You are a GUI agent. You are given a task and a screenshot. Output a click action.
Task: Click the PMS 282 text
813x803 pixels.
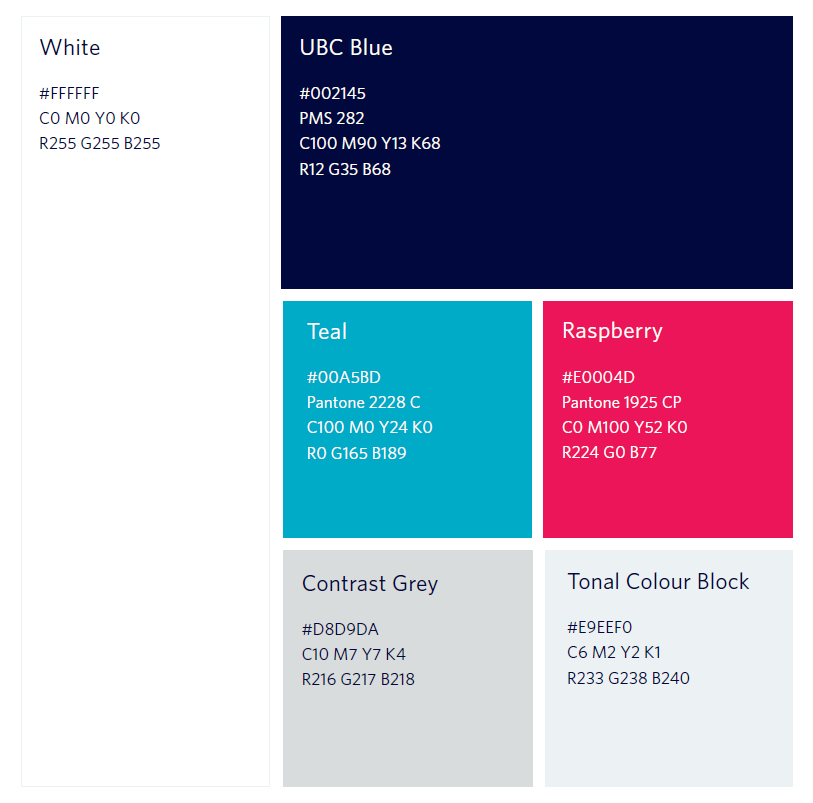point(332,118)
